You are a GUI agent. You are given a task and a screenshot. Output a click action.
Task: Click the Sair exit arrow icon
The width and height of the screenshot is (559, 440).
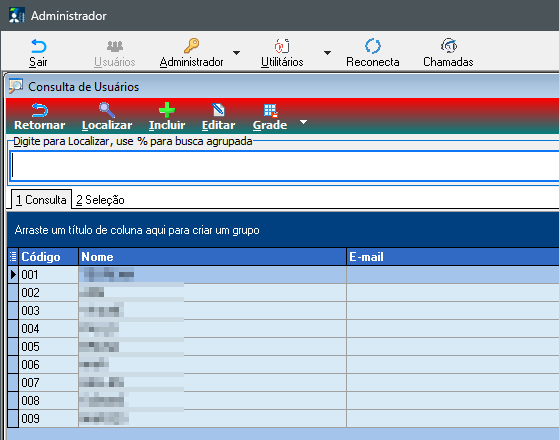click(39, 46)
